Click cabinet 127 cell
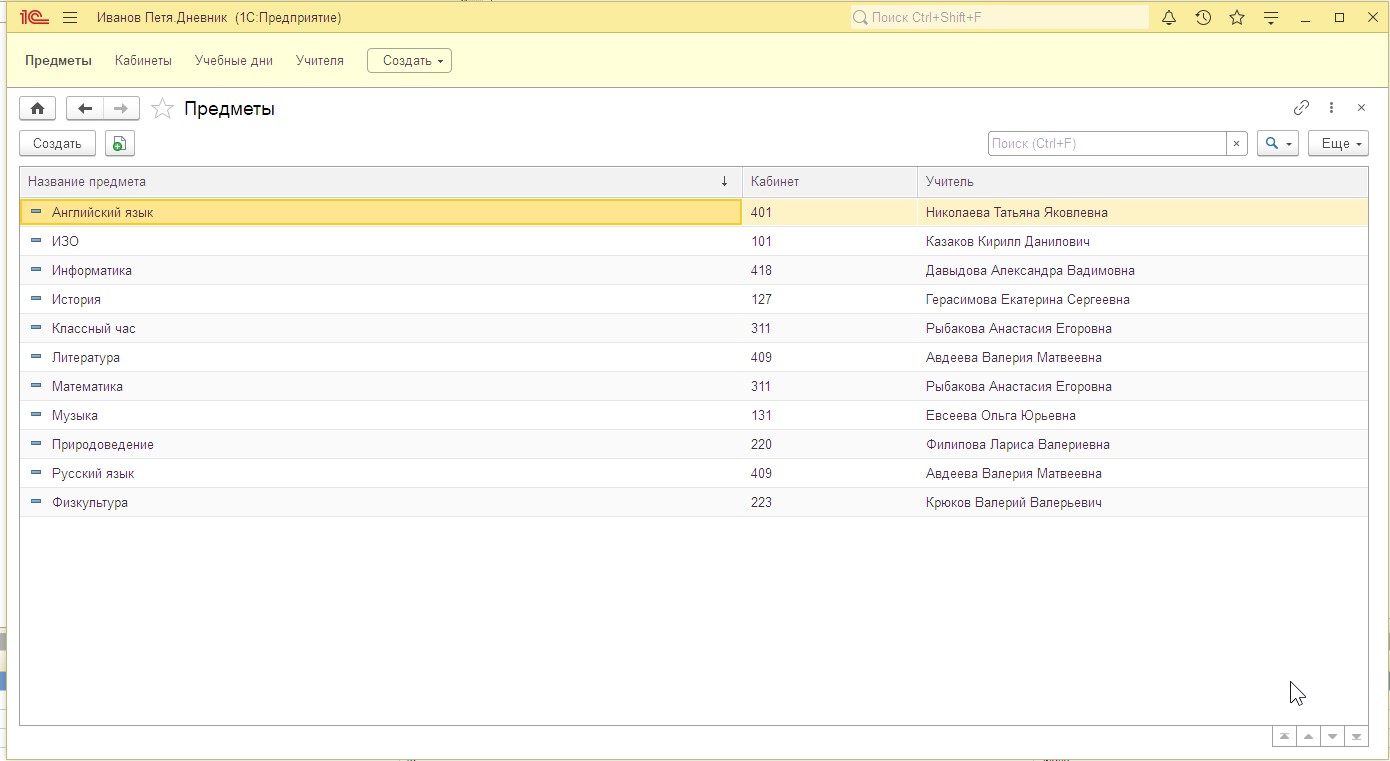This screenshot has width=1390, height=761. [830, 299]
